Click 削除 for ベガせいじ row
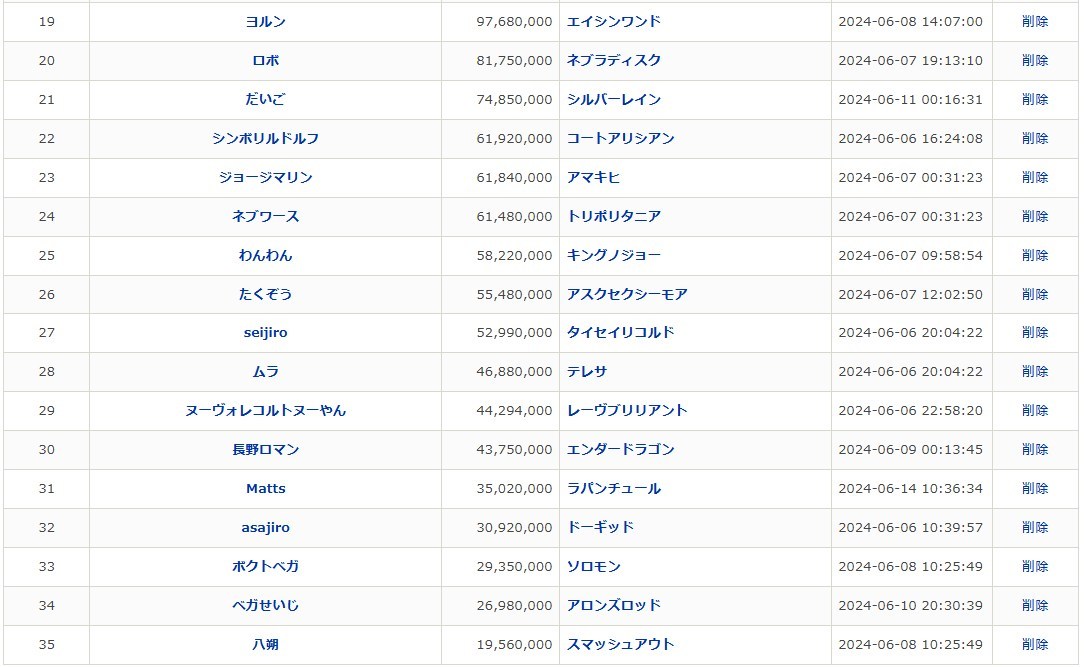 tap(1035, 605)
